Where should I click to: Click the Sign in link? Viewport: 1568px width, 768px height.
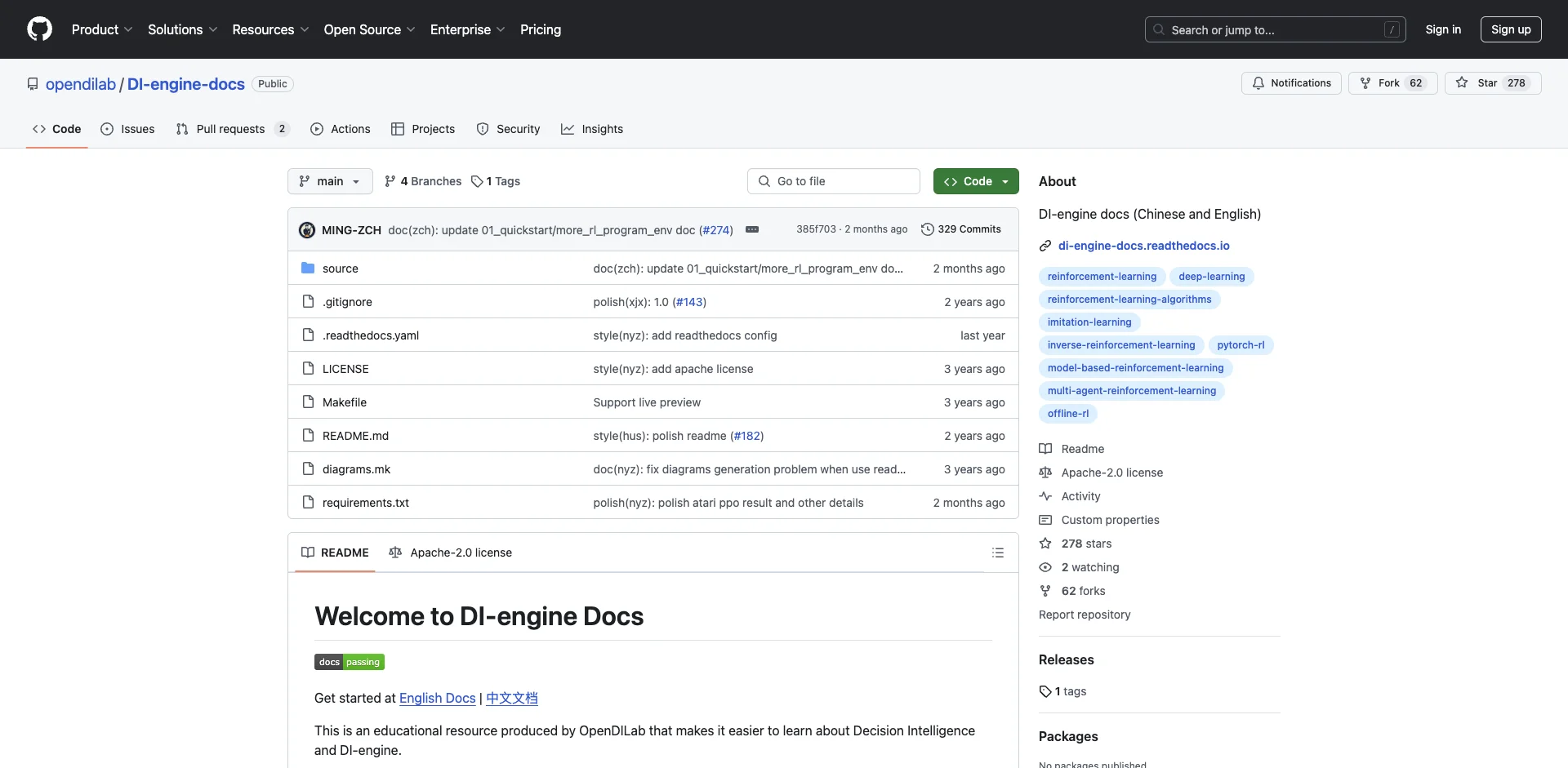[x=1443, y=29]
